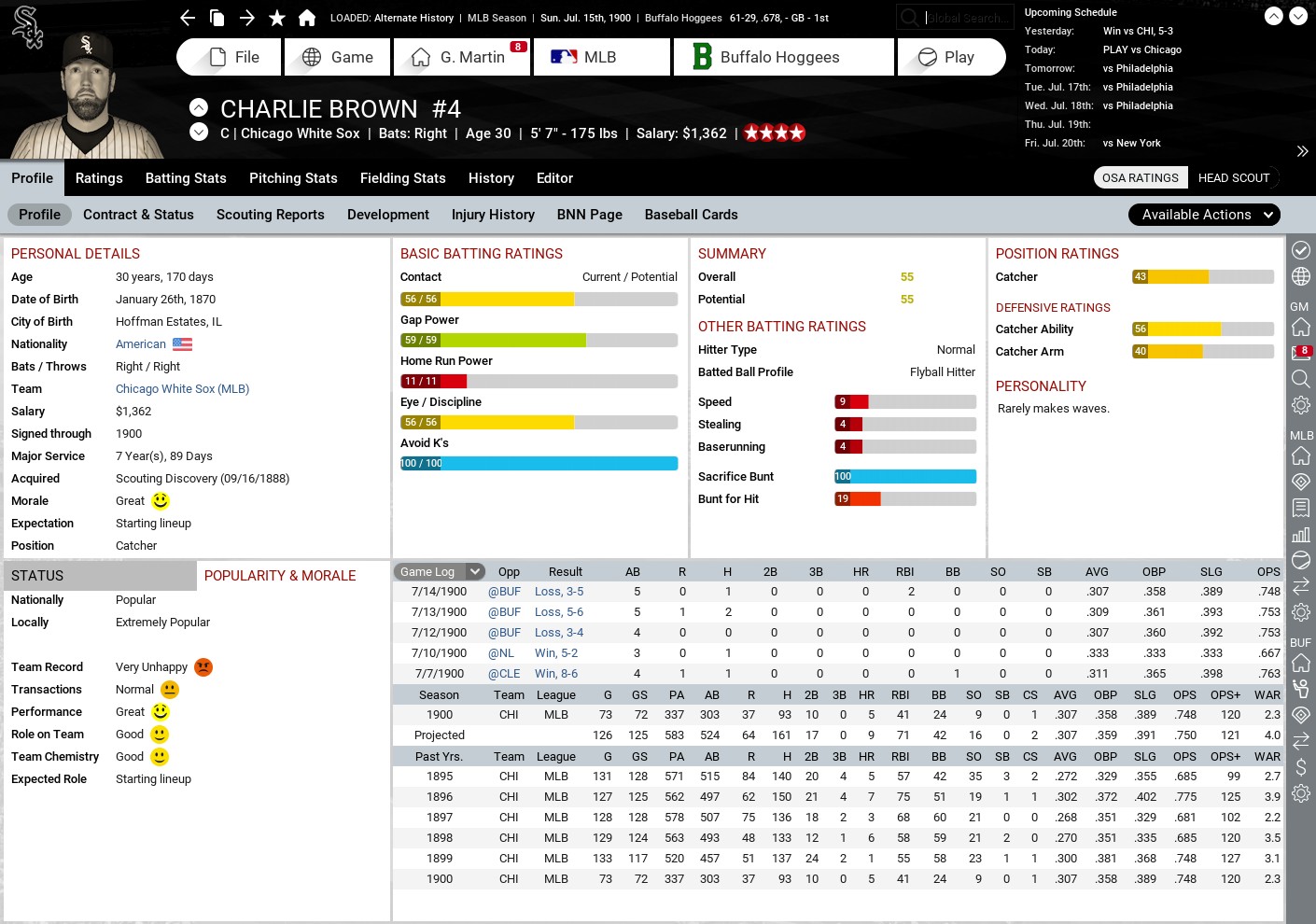Screen dimensions: 1316x924
Task: Click the magnifier icon in GM sidebar section
Action: 1301,379
